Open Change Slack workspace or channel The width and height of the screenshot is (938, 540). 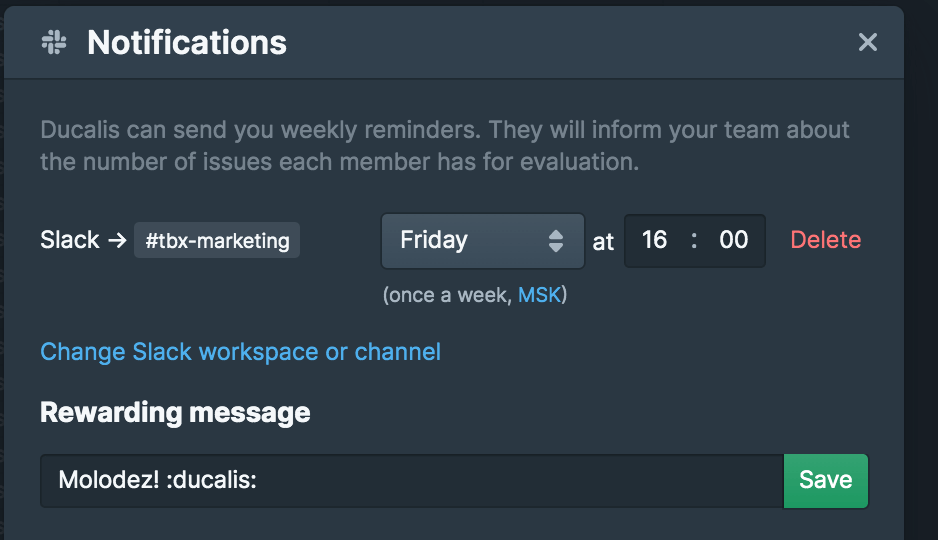click(x=240, y=352)
